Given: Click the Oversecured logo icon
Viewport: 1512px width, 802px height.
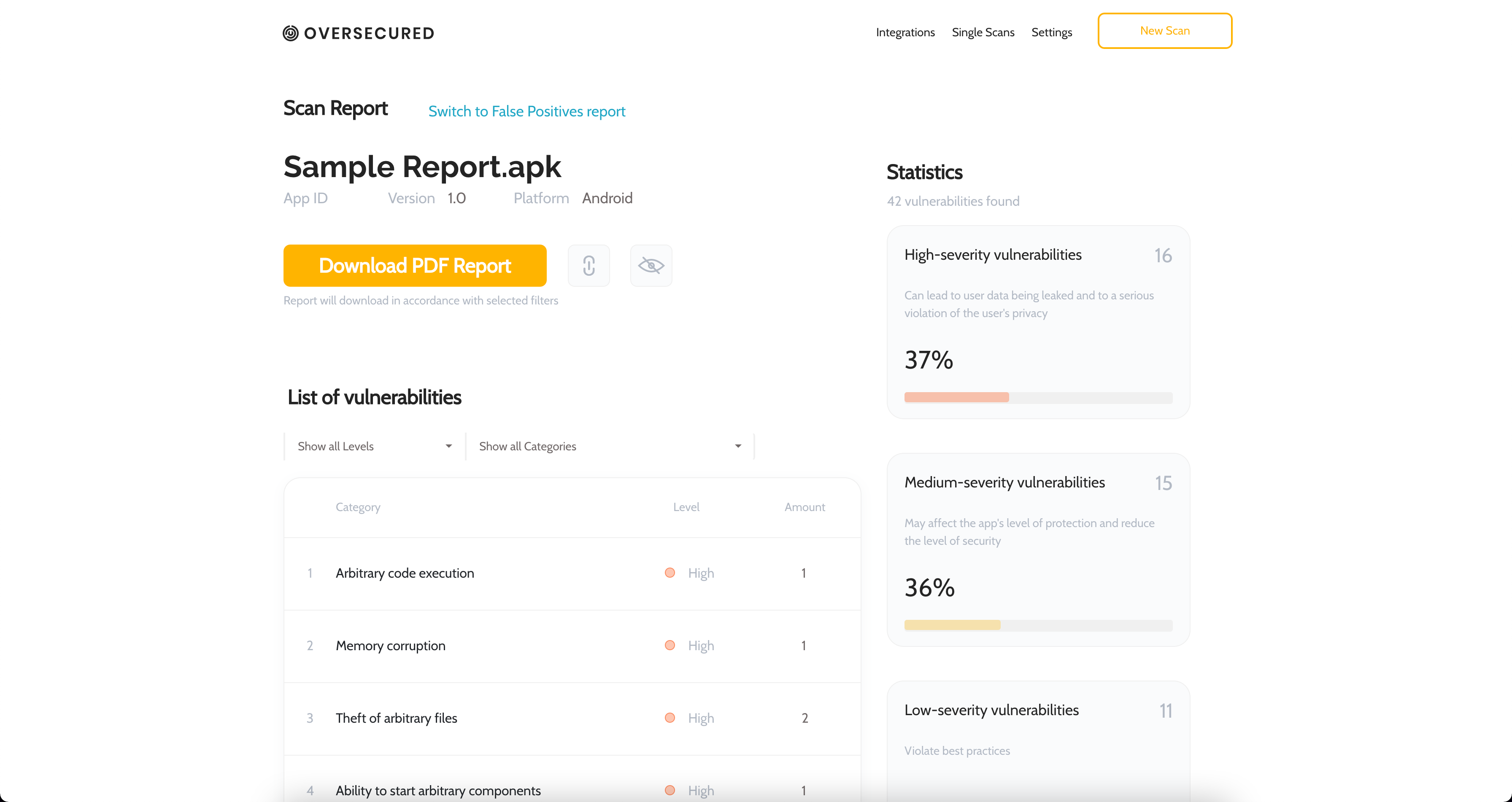Looking at the screenshot, I should pos(291,33).
